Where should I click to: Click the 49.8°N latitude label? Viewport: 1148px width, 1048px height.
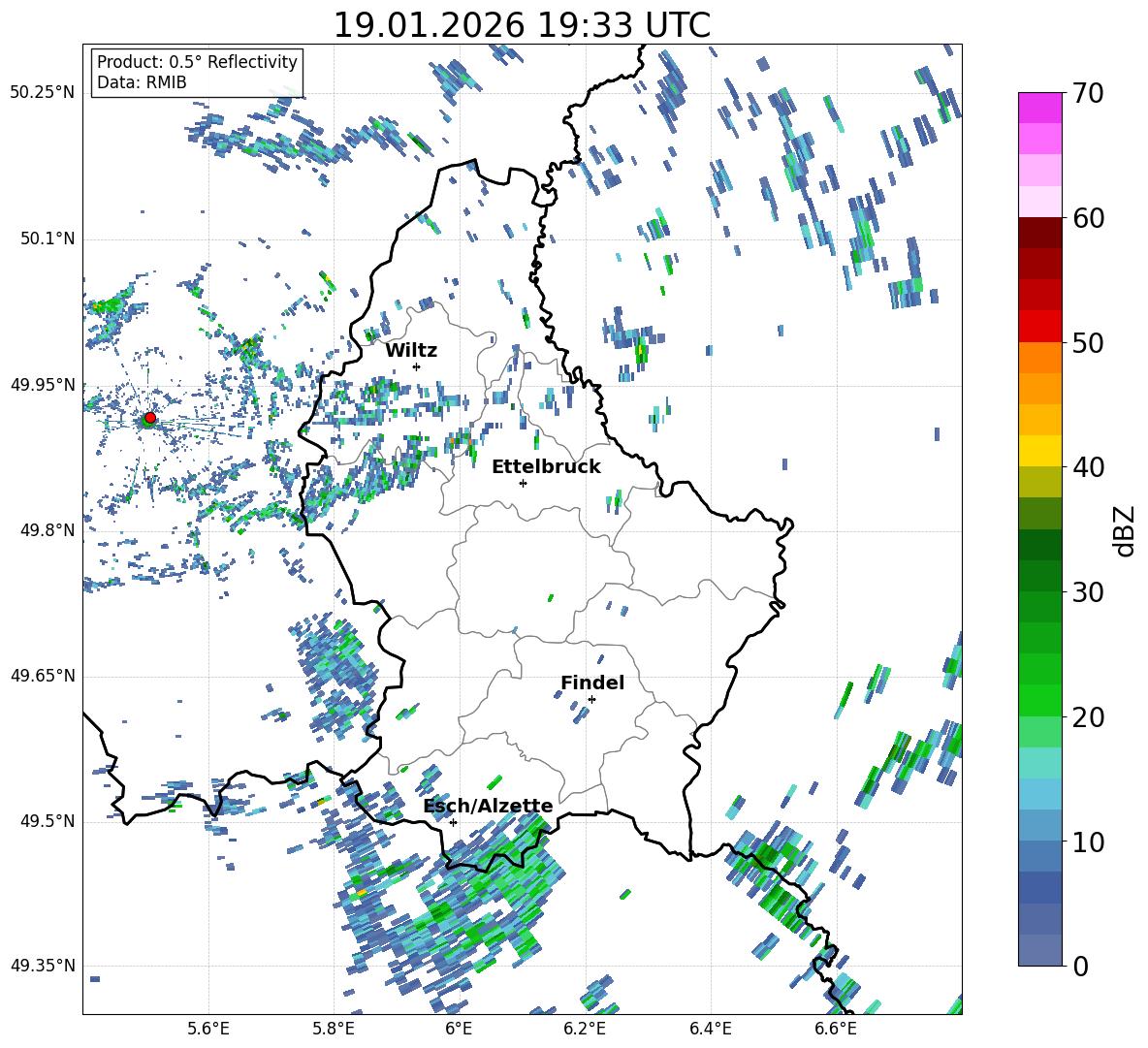tap(48, 530)
